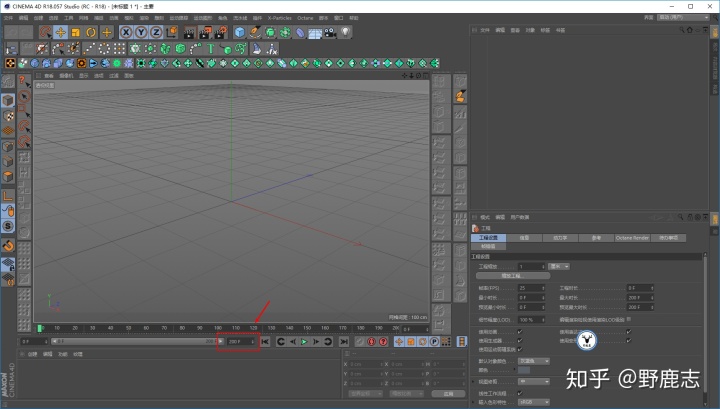Uncheck the Use Generators checkbox

pyautogui.click(x=520, y=341)
